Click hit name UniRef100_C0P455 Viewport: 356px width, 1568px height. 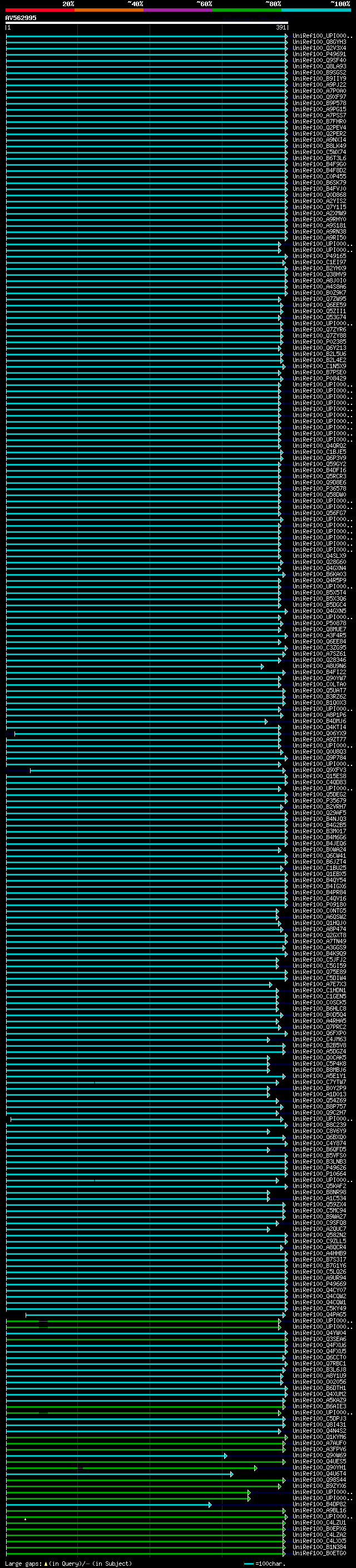click(x=319, y=176)
